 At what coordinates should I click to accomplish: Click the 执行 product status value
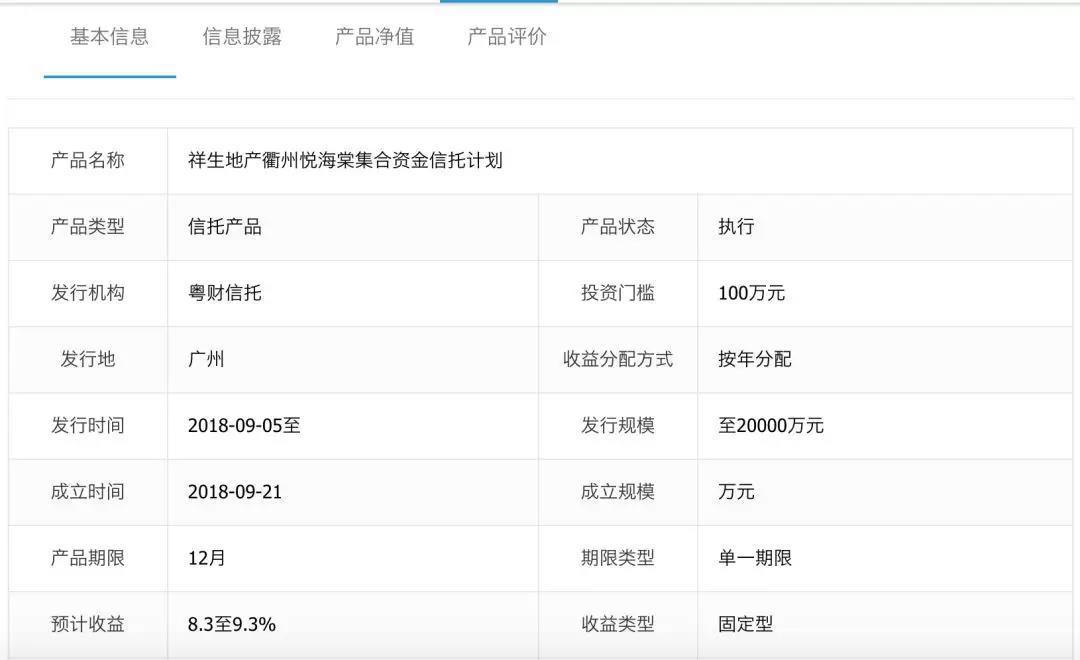click(x=736, y=227)
